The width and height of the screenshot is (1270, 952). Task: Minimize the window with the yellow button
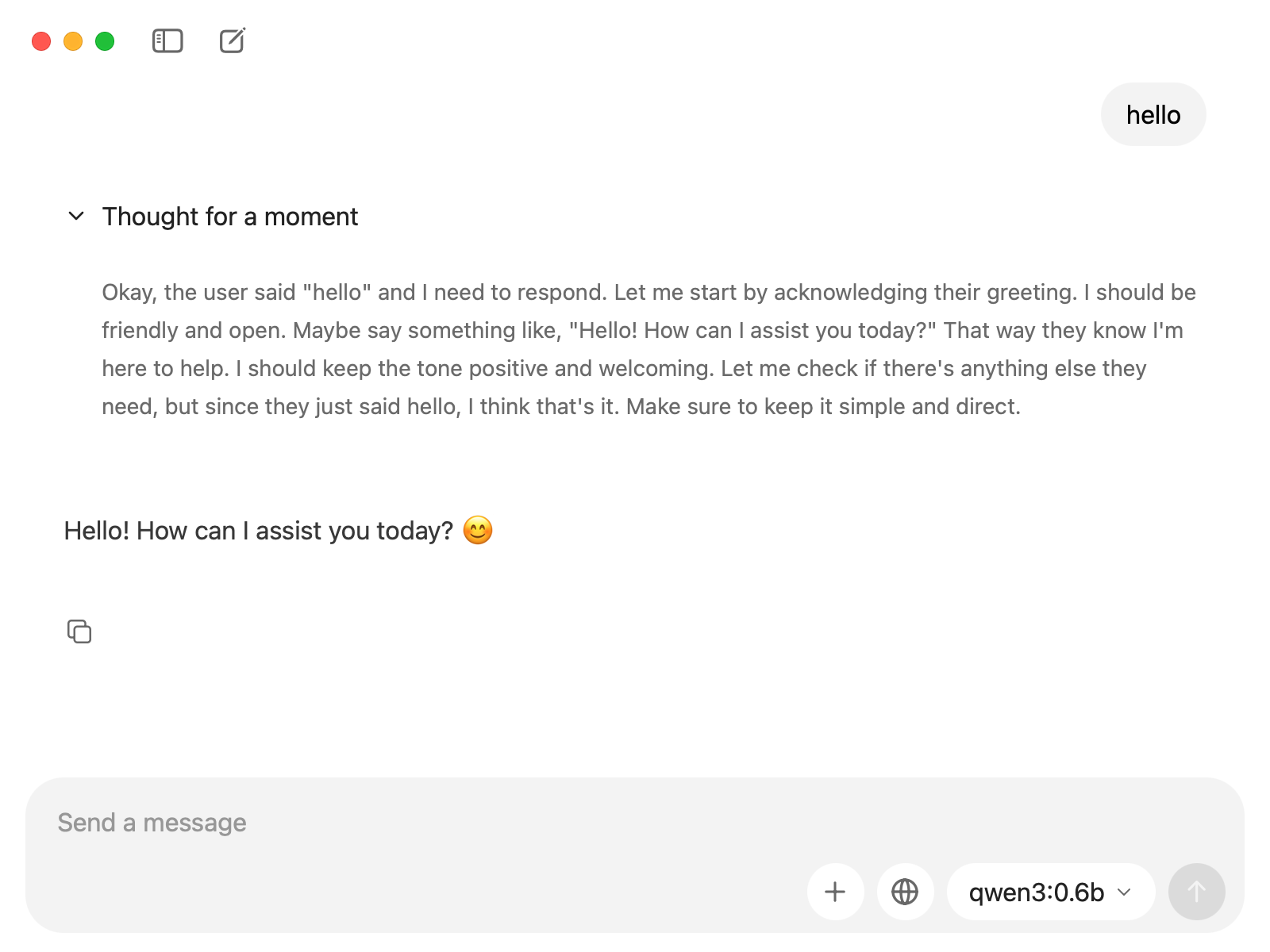(x=73, y=41)
